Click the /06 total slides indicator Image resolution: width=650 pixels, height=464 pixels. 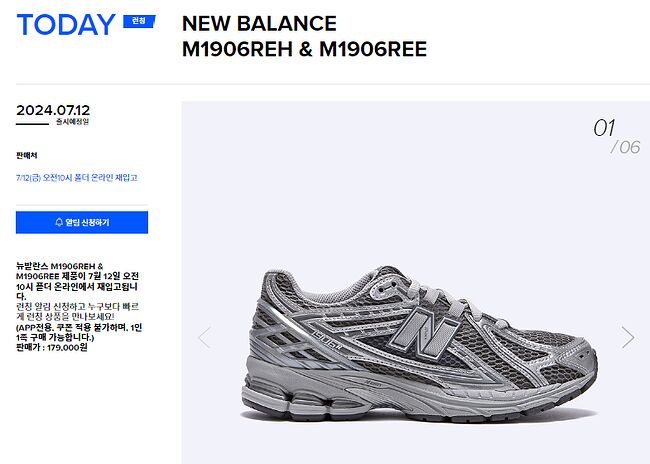coord(625,147)
